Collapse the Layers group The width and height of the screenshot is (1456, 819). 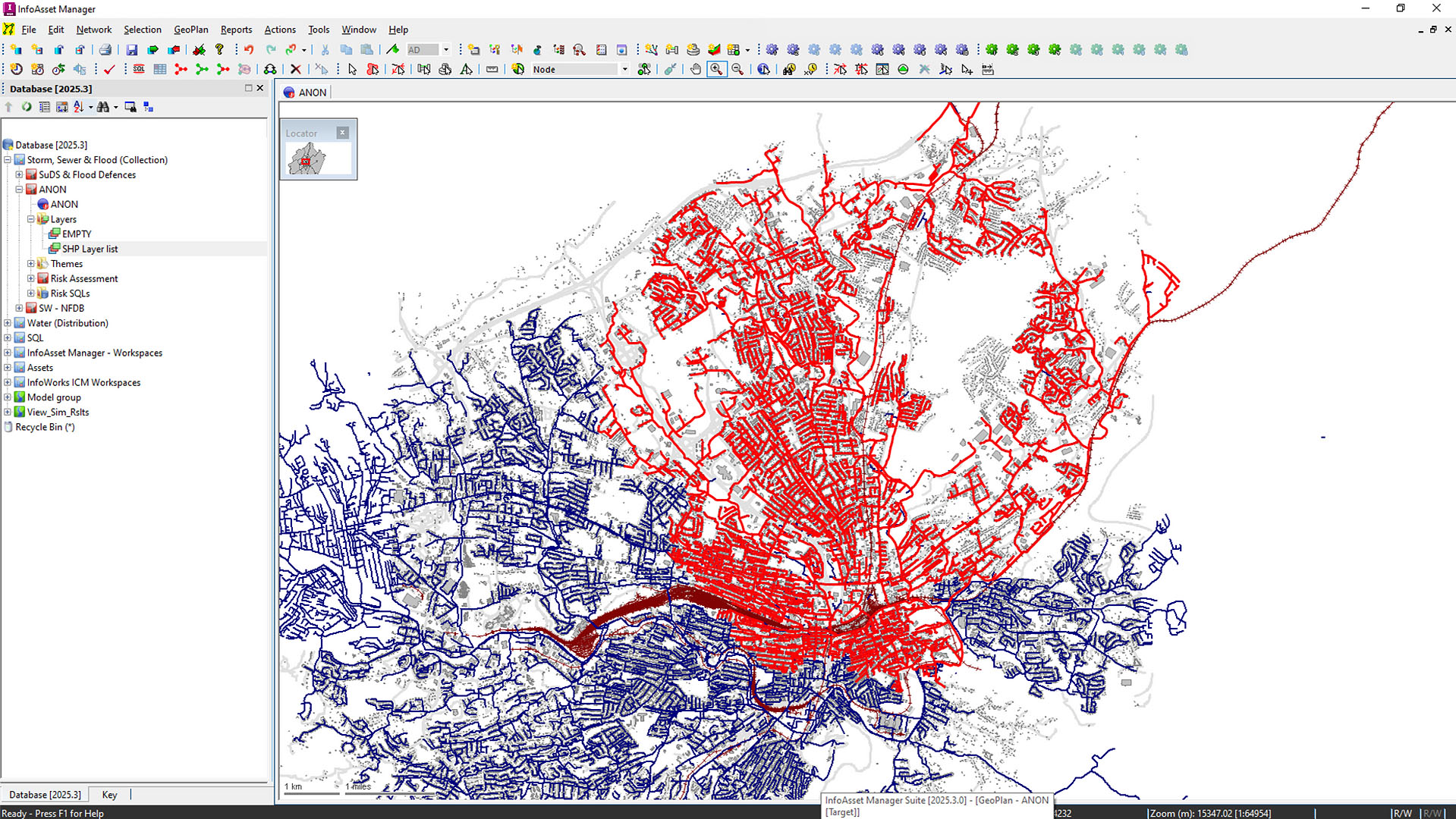pyautogui.click(x=31, y=219)
